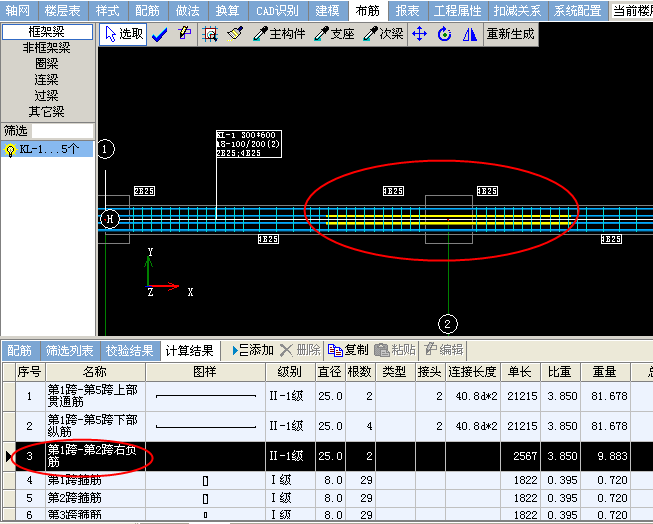
Task: Click the stirrup shape icon in row 4
Action: click(x=205, y=481)
